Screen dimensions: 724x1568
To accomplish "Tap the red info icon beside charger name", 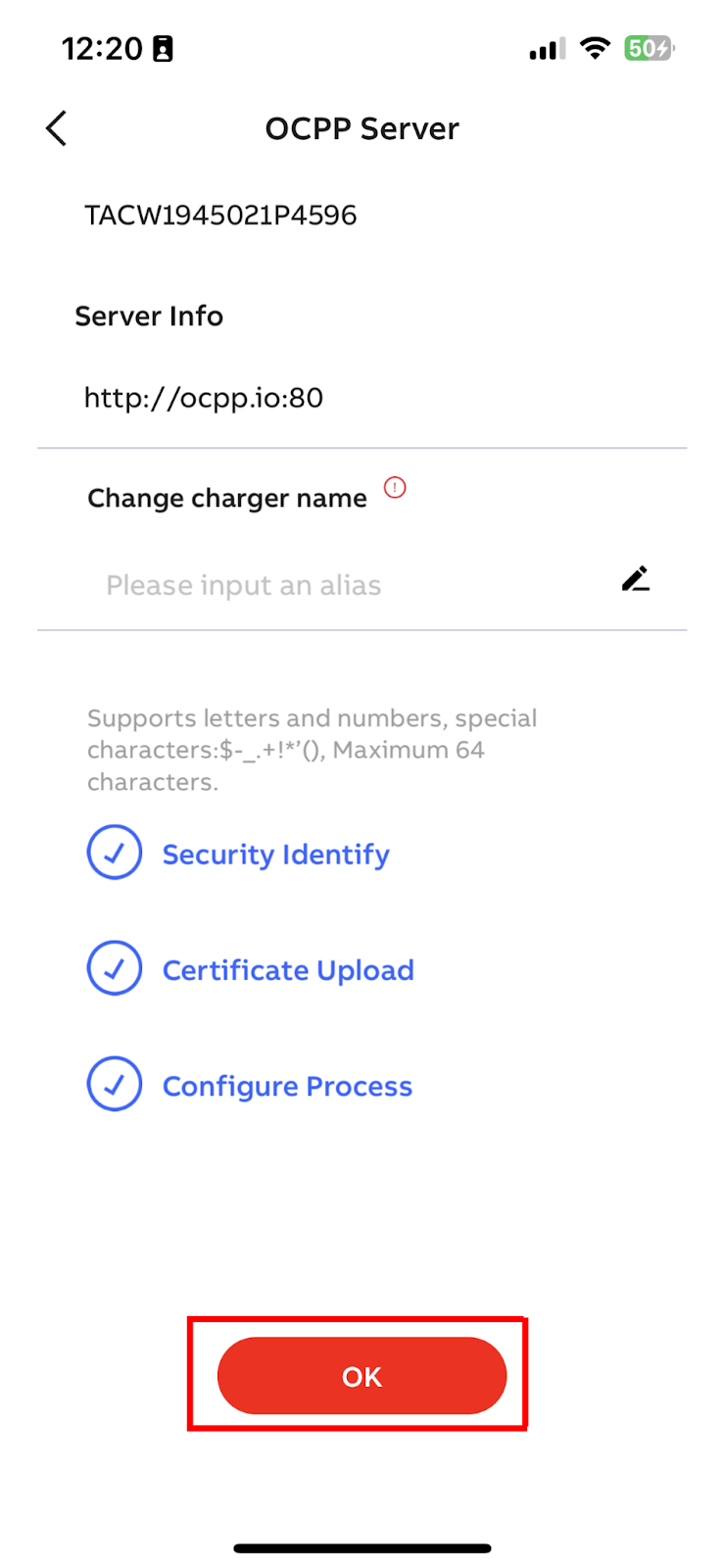I will (395, 487).
